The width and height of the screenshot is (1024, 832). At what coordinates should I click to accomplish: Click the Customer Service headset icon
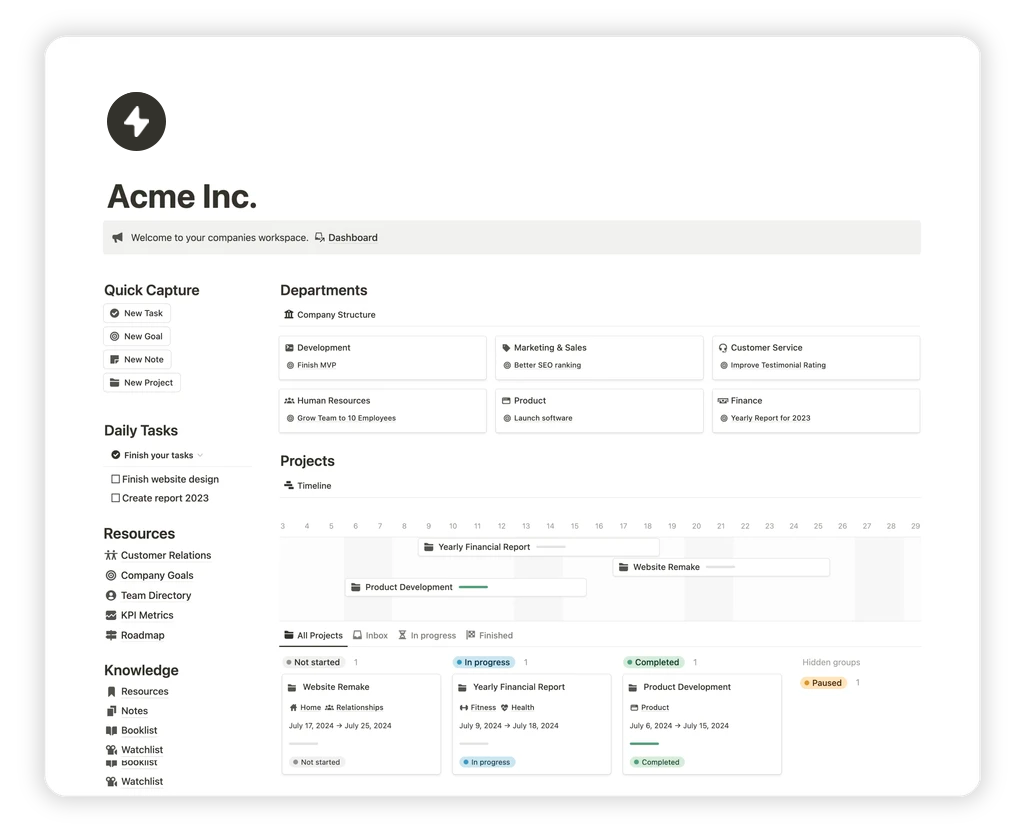click(x=723, y=348)
